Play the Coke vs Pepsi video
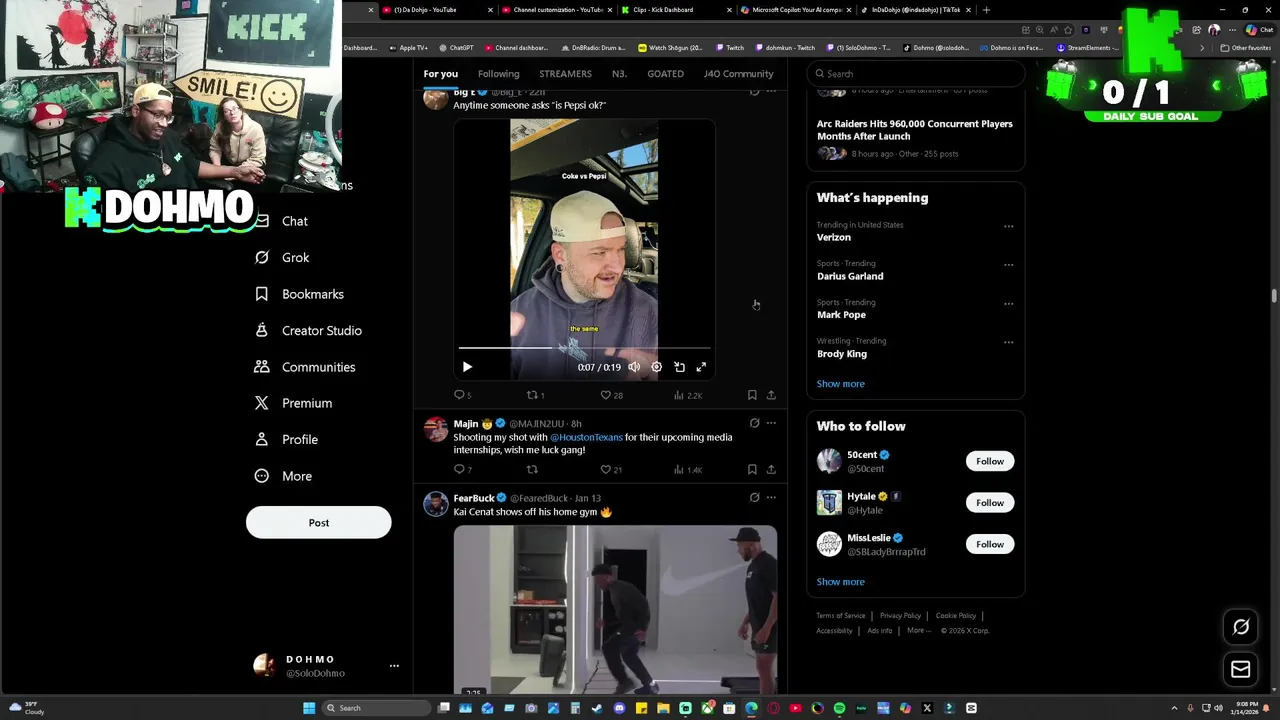This screenshot has width=1280, height=720. pyautogui.click(x=467, y=367)
